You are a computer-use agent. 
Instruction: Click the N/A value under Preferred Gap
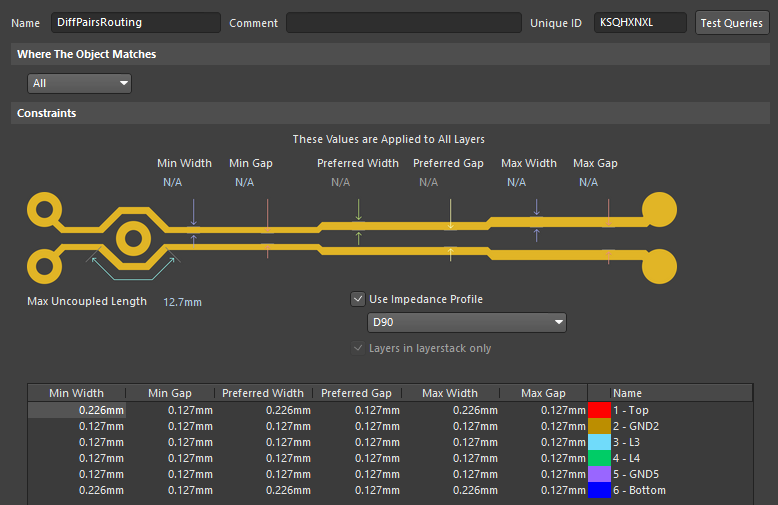pos(428,182)
